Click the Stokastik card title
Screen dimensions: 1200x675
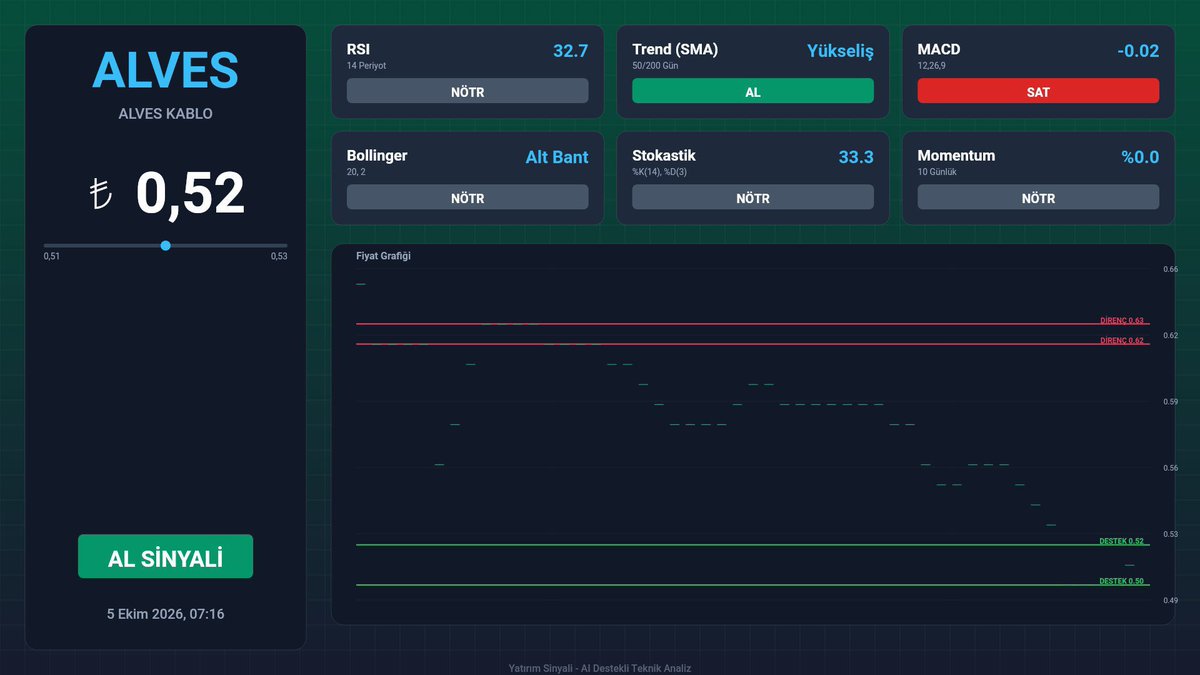coord(664,156)
